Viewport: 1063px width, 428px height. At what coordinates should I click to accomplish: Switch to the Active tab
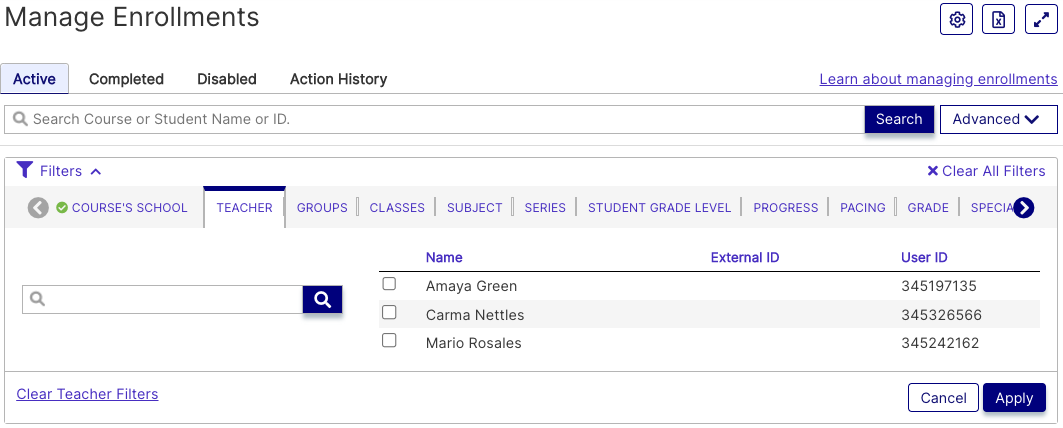click(x=35, y=79)
